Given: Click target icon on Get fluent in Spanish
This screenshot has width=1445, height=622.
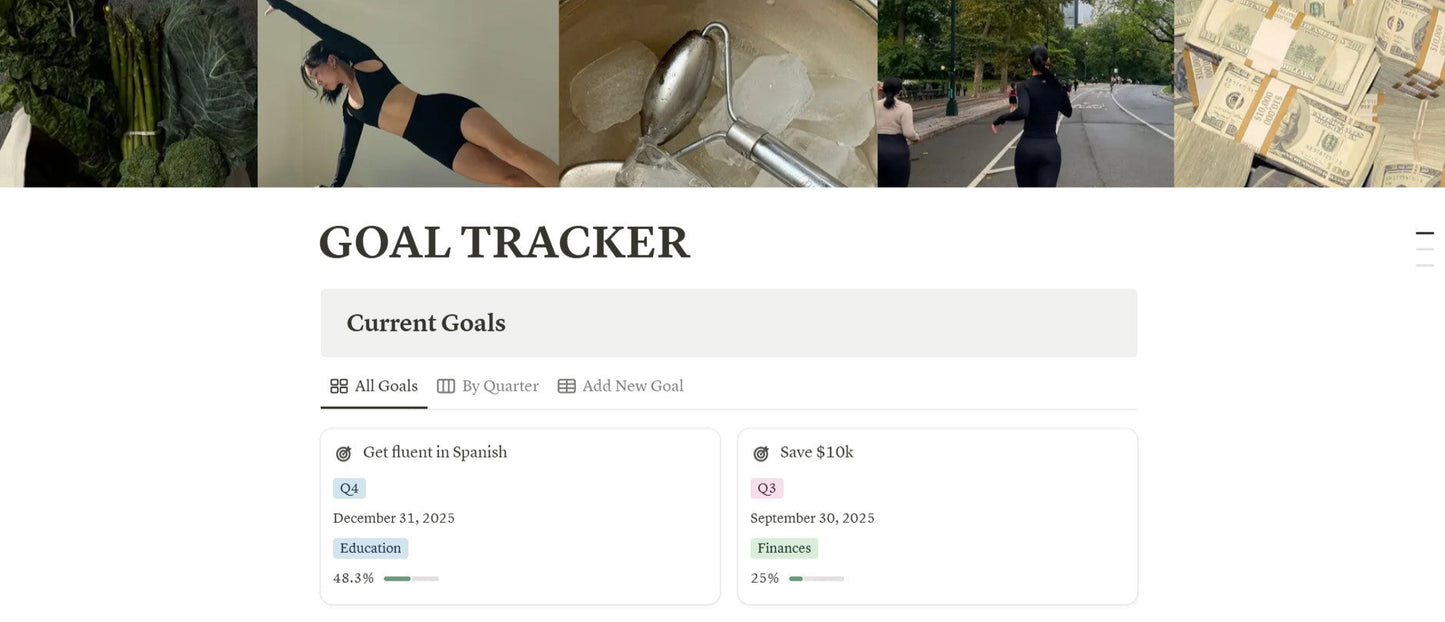Looking at the screenshot, I should click(x=343, y=453).
